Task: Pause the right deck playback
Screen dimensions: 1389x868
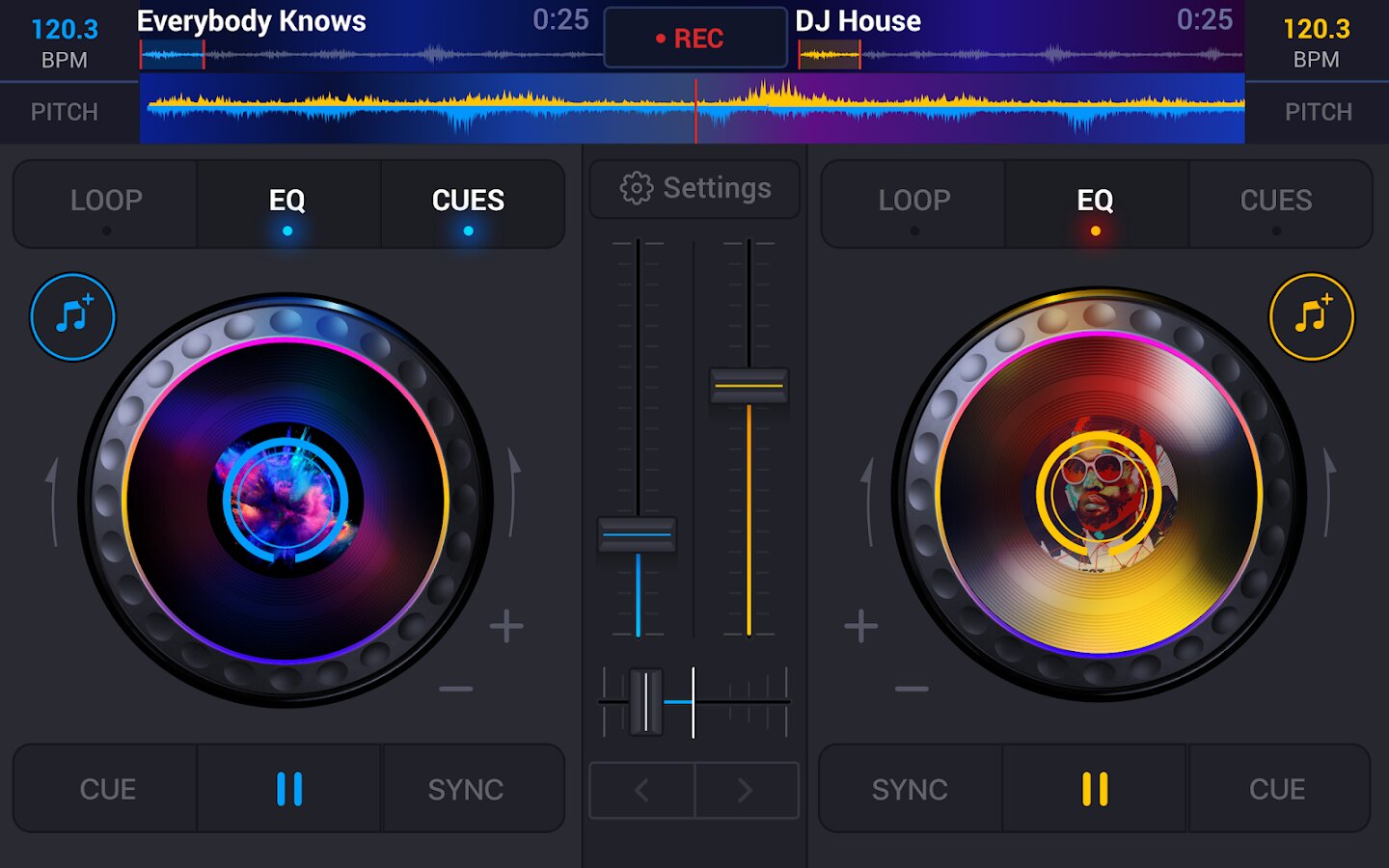Action: point(1095,789)
